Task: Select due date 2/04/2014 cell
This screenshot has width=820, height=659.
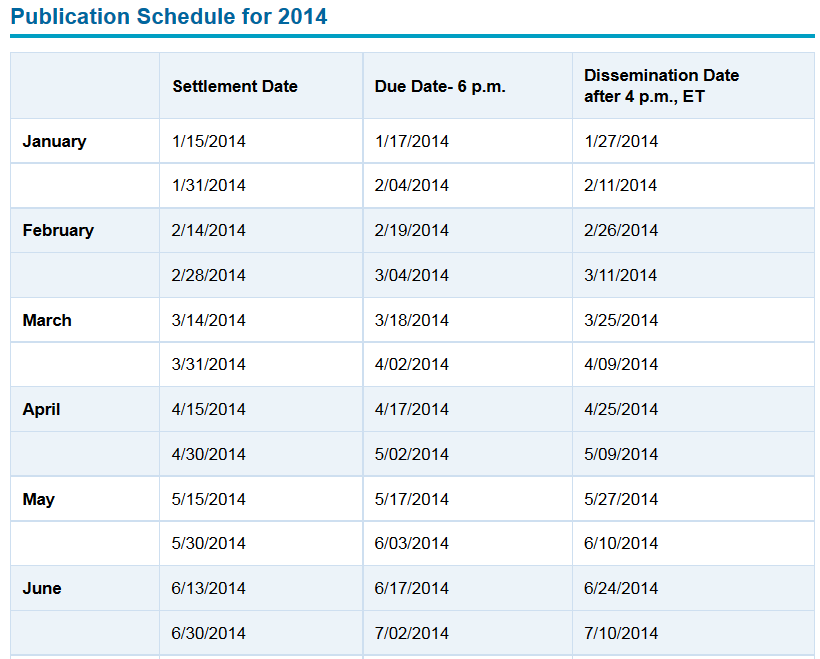Action: pyautogui.click(x=412, y=185)
